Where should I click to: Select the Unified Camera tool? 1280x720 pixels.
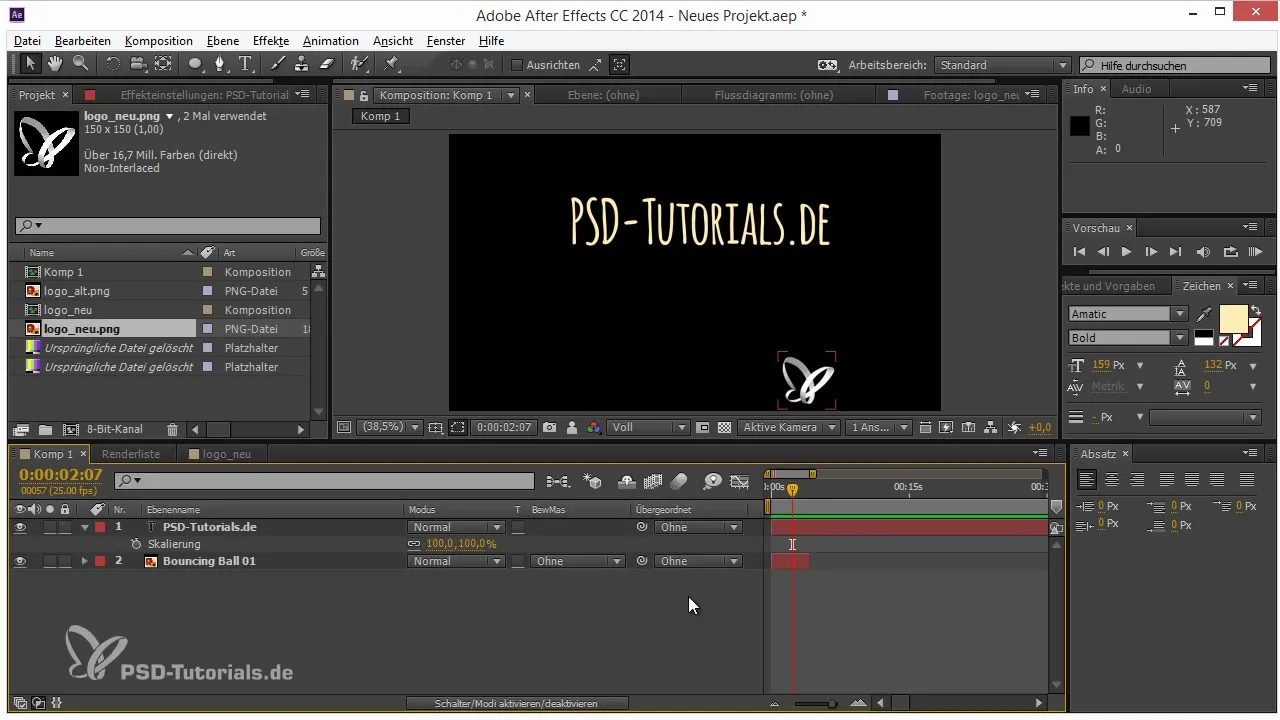coord(138,64)
